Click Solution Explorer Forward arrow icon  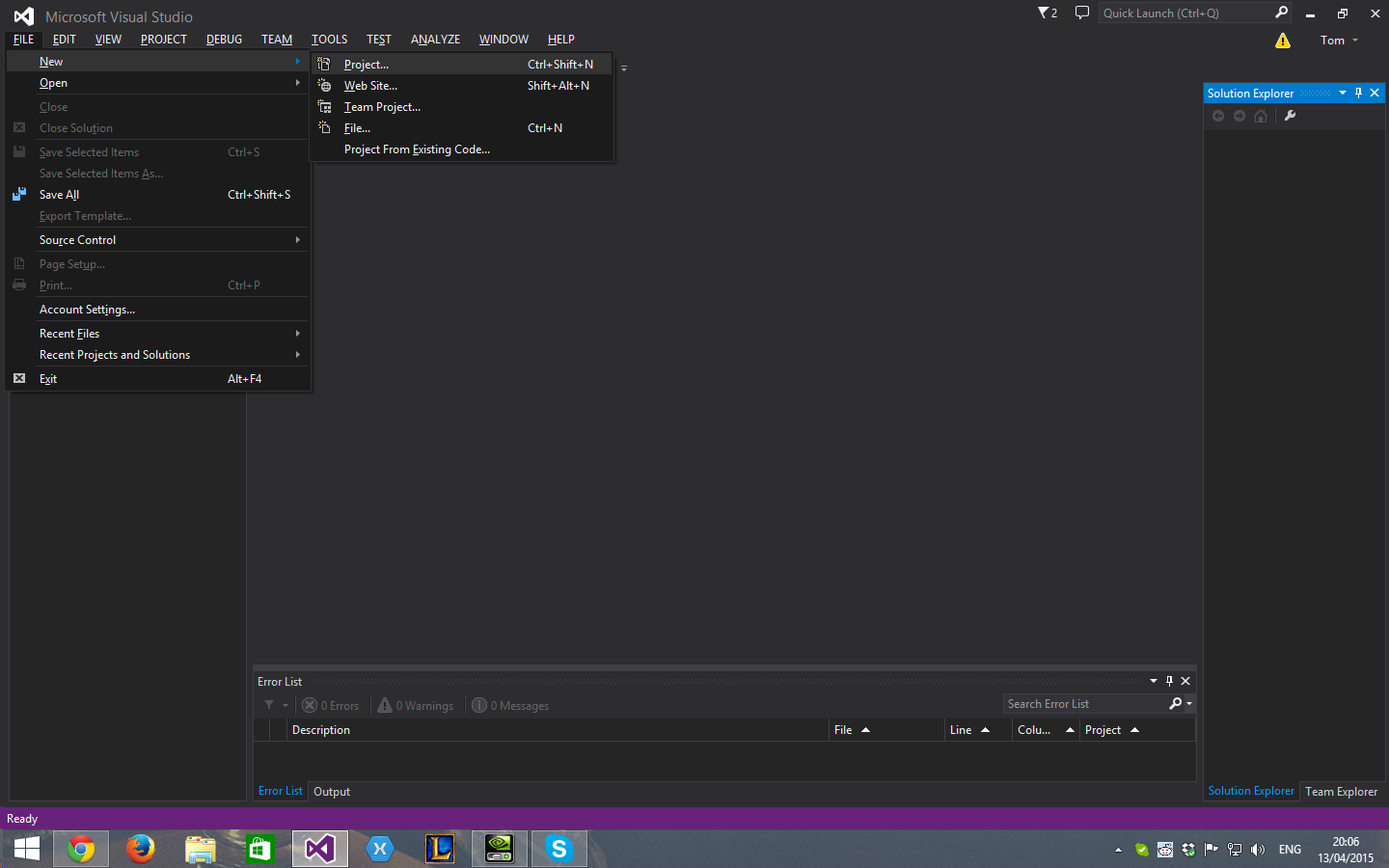pos(1239,116)
